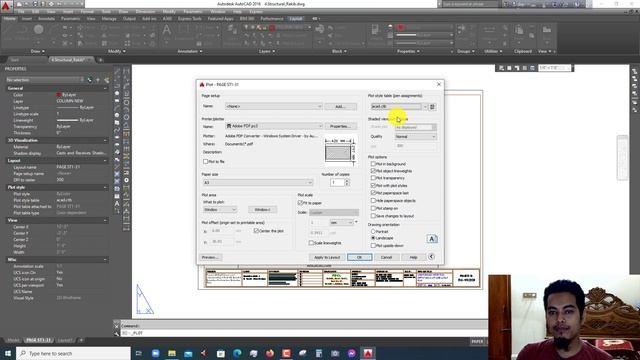Enable Plot in background checkbox

[373, 164]
